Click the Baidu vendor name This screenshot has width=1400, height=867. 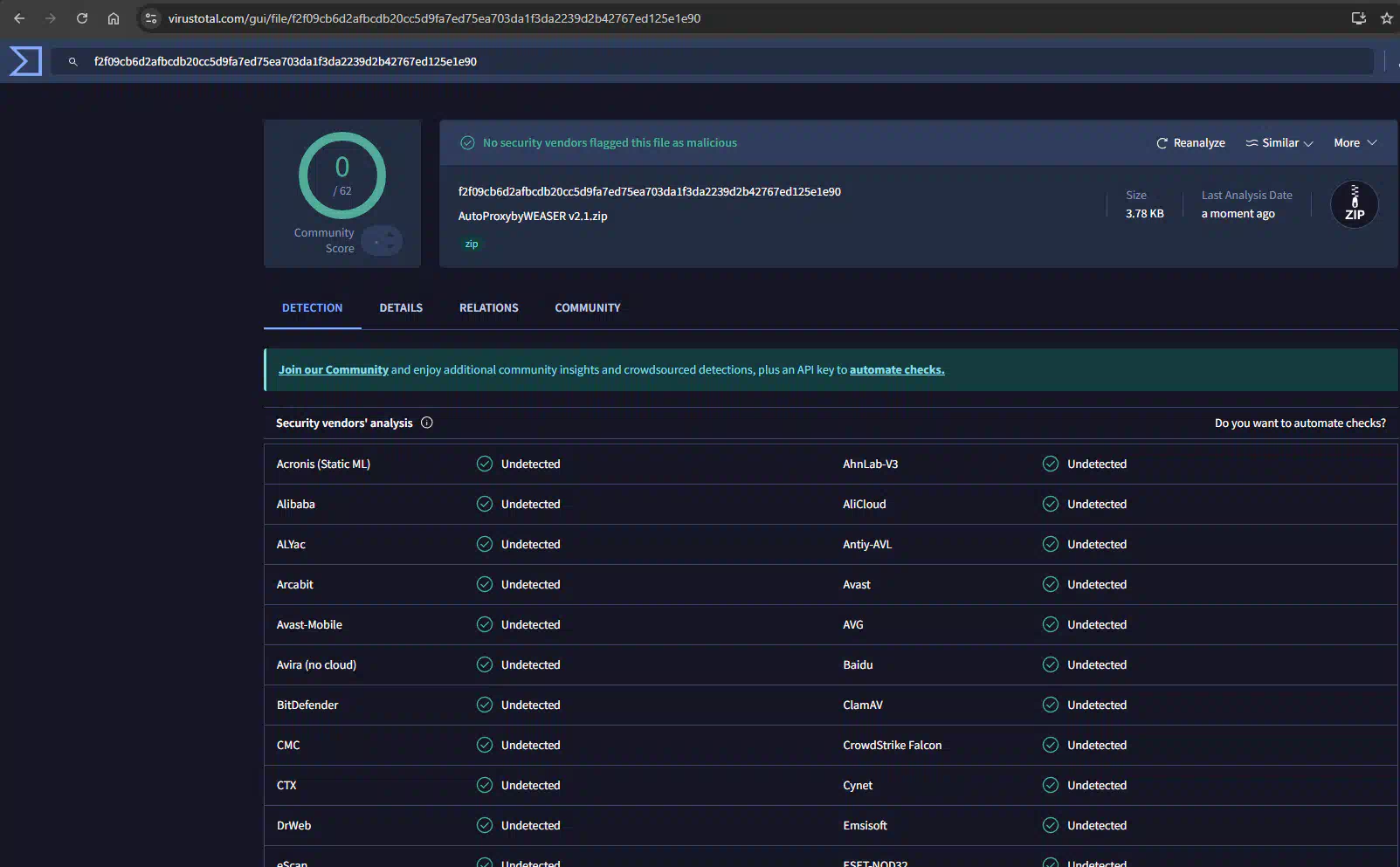tap(858, 665)
